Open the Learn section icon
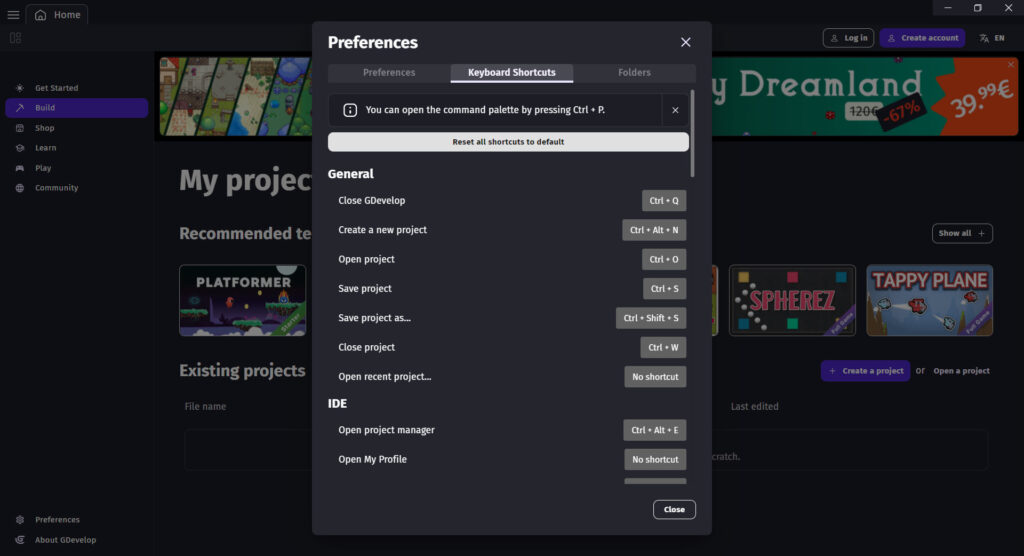The image size is (1024, 556). coord(20,148)
